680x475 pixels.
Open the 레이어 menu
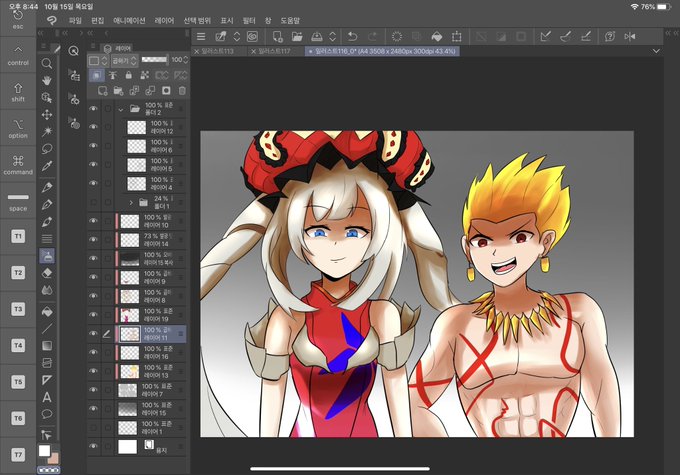pyautogui.click(x=164, y=20)
